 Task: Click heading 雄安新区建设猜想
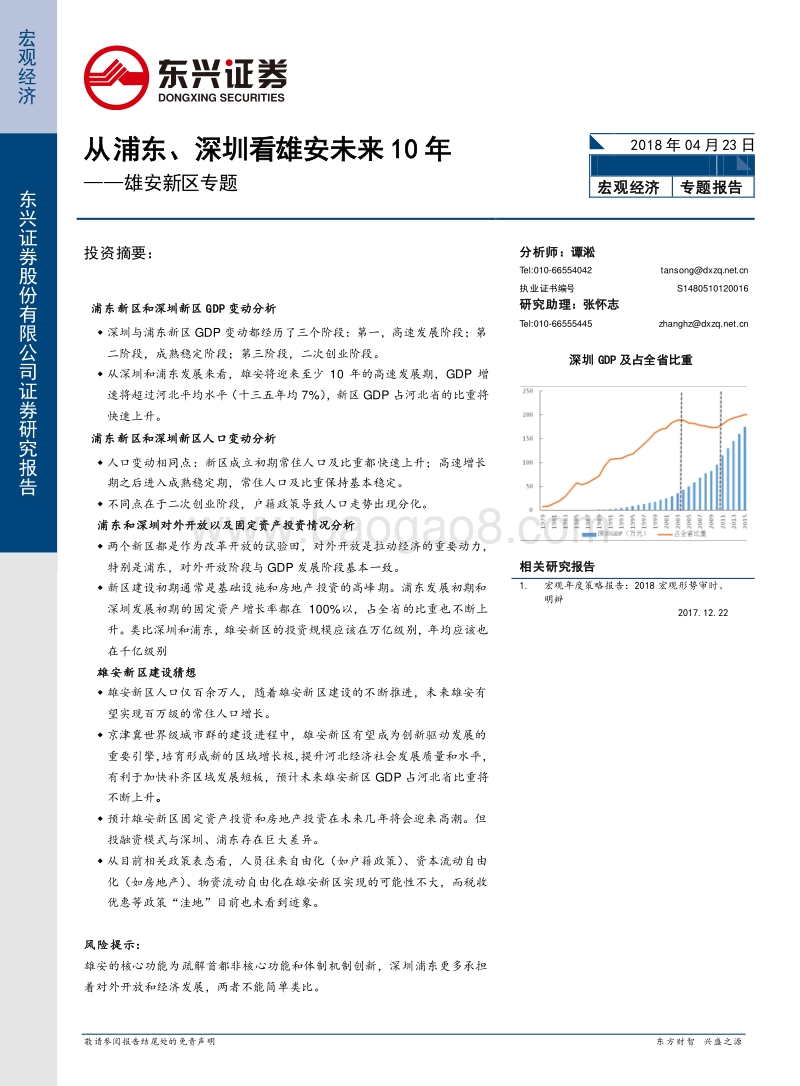tap(146, 672)
